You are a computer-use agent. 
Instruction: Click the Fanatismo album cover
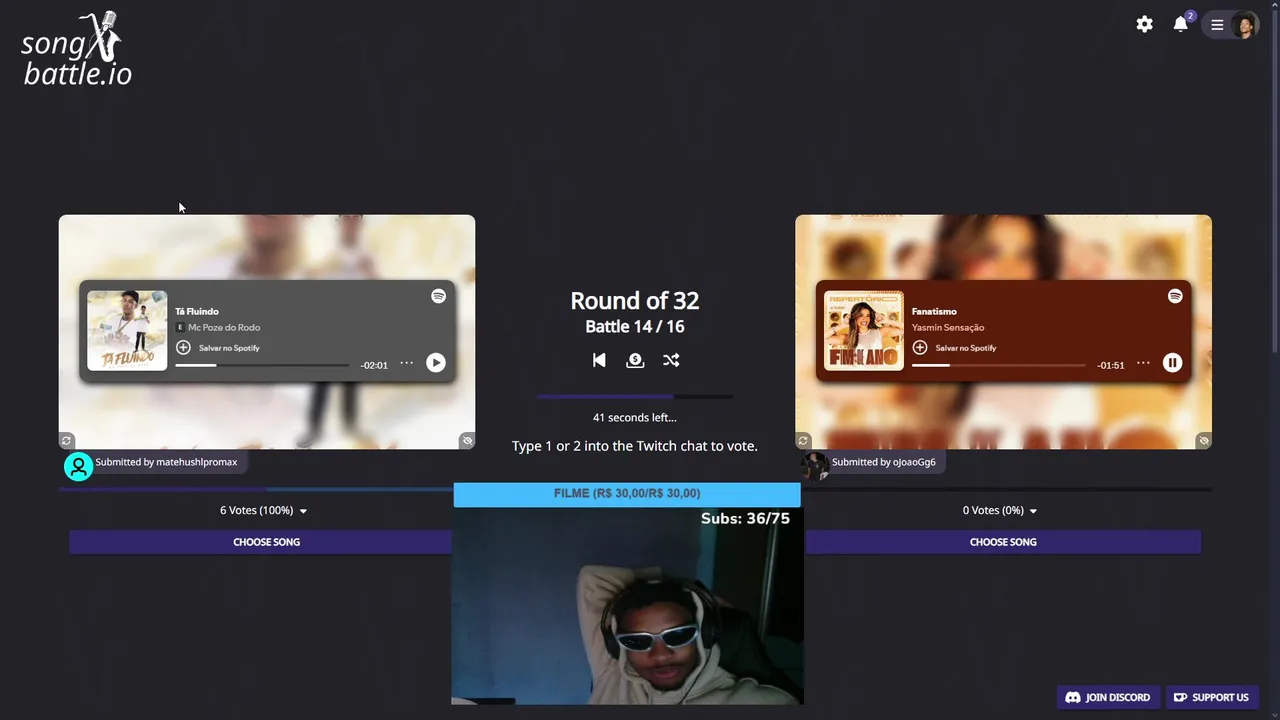(x=864, y=331)
